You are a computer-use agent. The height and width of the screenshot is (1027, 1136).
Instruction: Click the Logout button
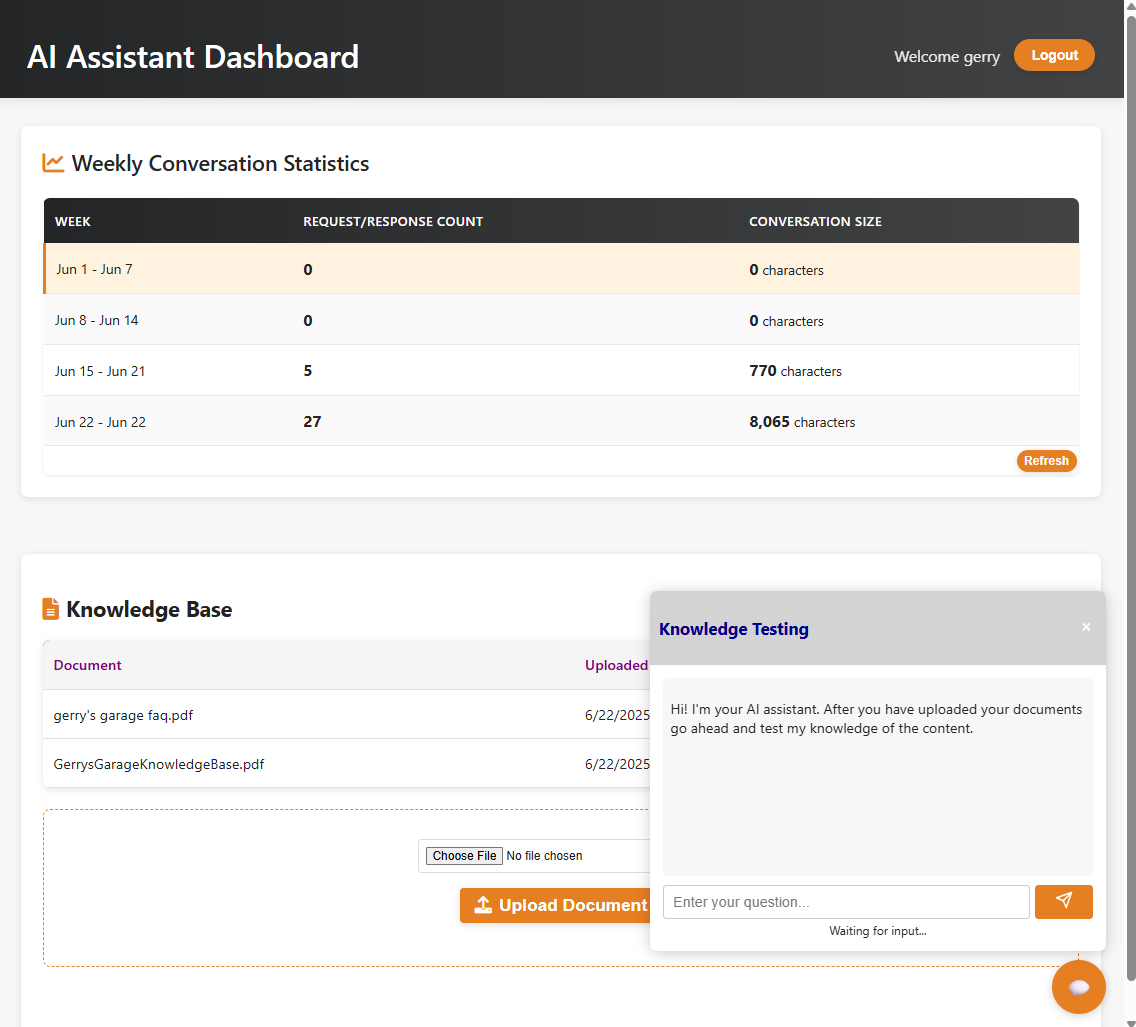(x=1054, y=55)
